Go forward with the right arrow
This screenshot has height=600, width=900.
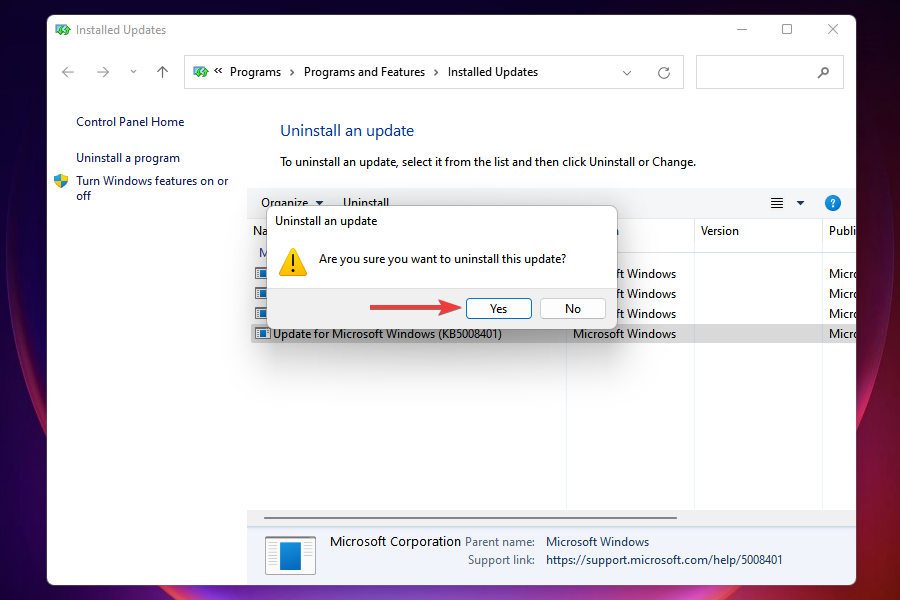pos(103,72)
